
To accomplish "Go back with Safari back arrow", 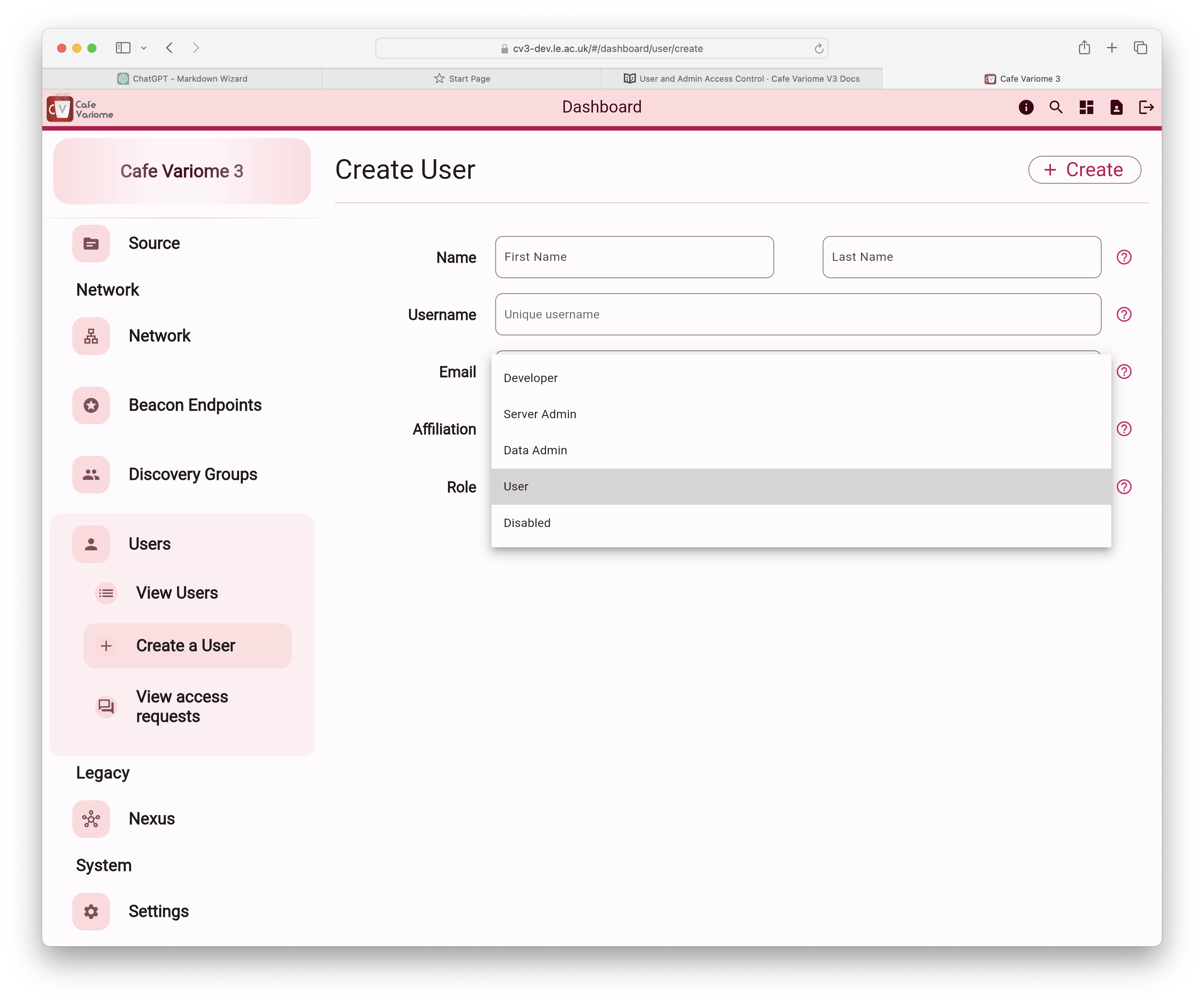I will 169,48.
